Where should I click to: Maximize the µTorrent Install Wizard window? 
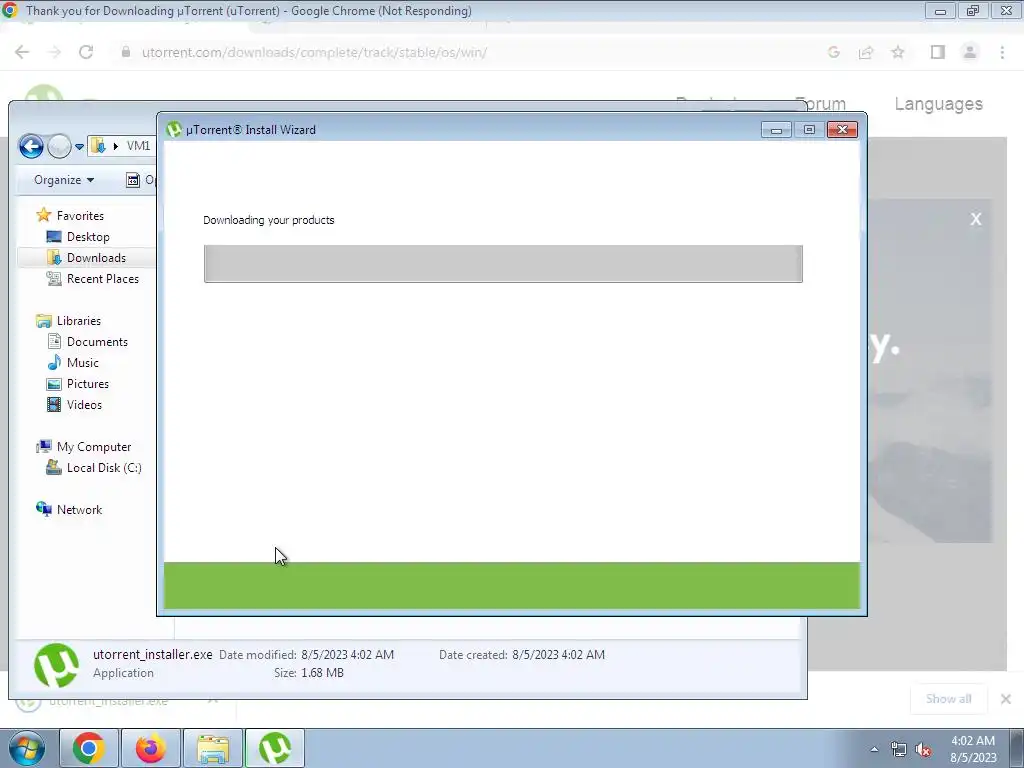(x=808, y=129)
